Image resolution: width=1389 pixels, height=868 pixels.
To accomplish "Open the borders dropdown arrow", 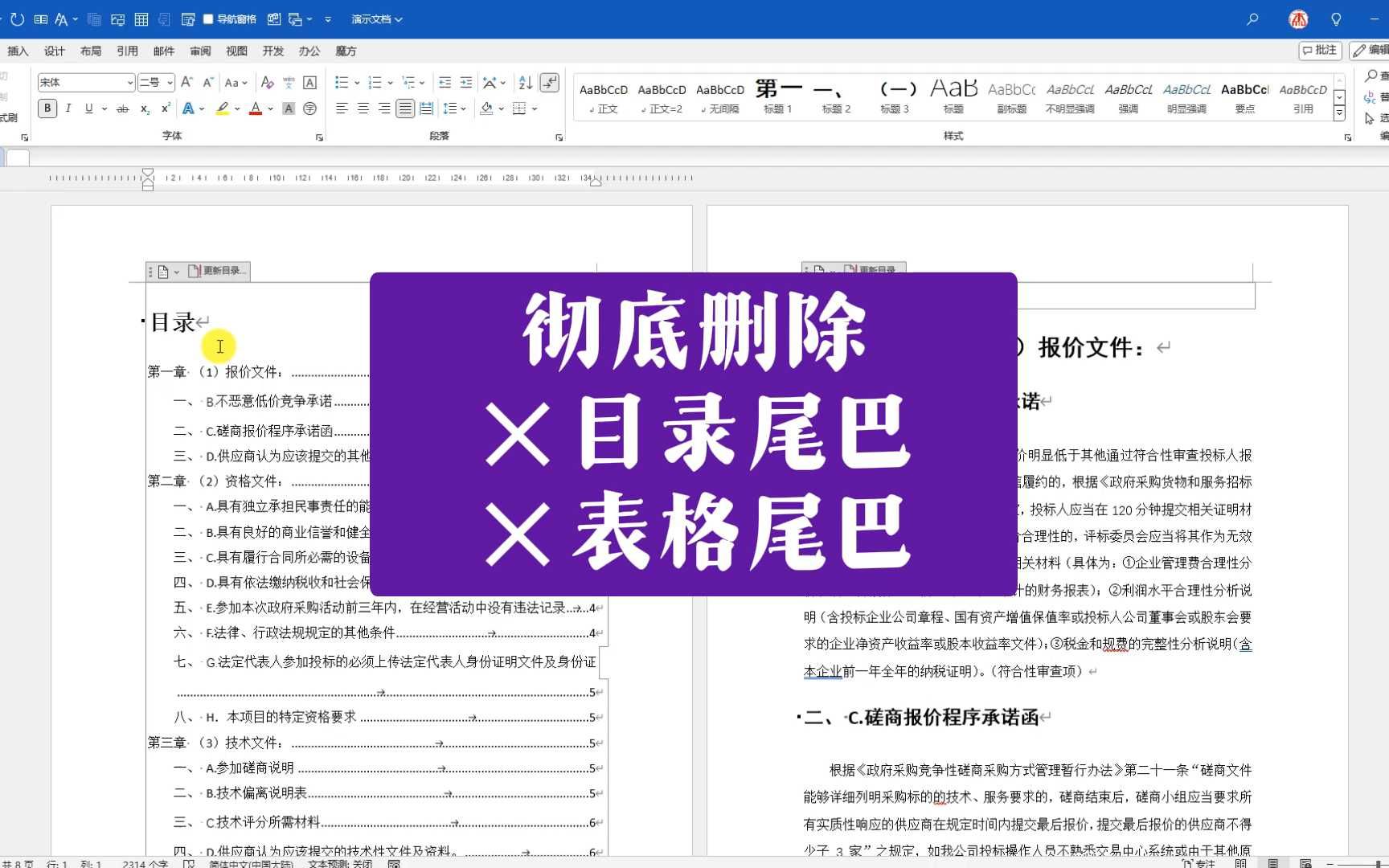I will pyautogui.click(x=535, y=108).
